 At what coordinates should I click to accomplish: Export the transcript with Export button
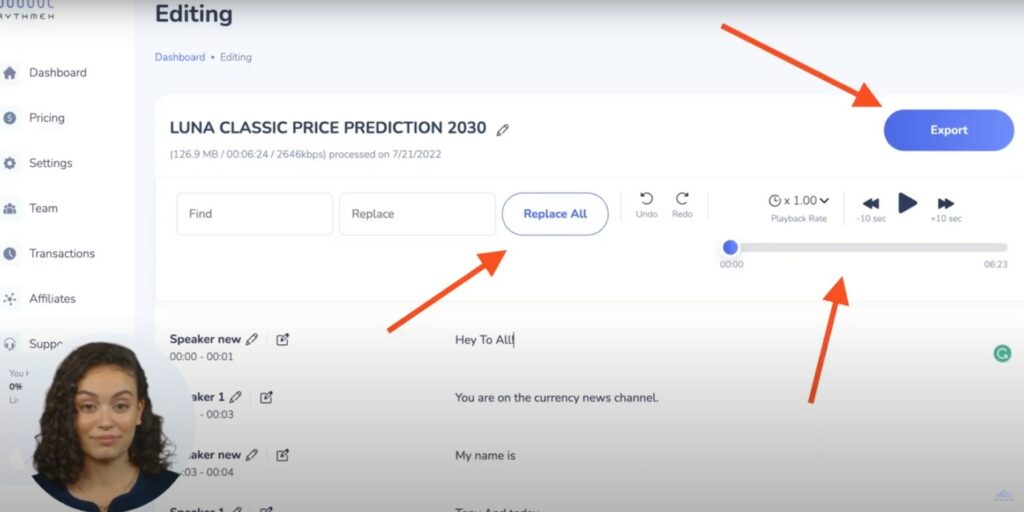click(x=949, y=130)
